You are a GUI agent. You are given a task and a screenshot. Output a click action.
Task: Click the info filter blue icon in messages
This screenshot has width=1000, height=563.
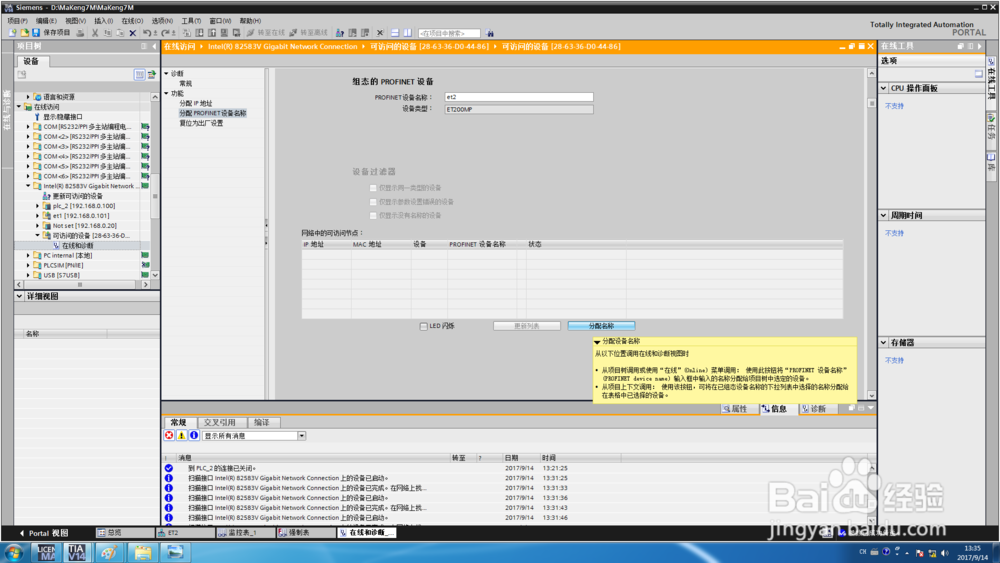(x=194, y=435)
